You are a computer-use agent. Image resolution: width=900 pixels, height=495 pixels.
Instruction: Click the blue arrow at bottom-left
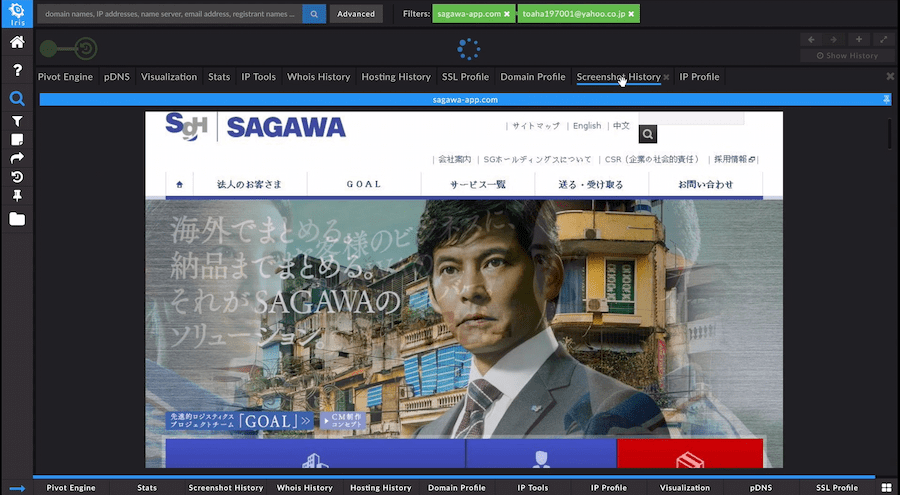pos(17,488)
